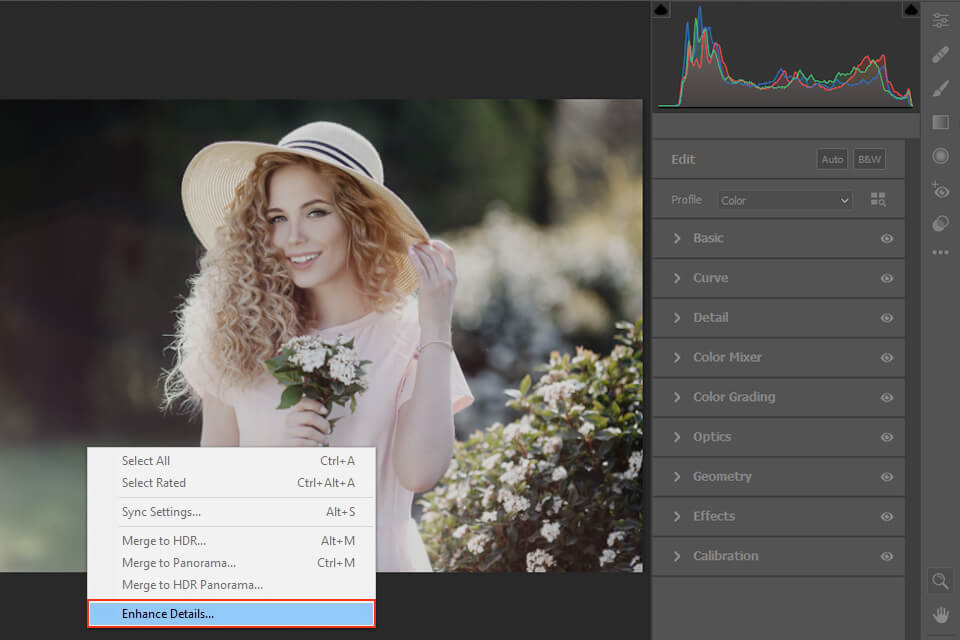The width and height of the screenshot is (960, 640).
Task: Expand the Color Grading panel
Action: coord(733,397)
